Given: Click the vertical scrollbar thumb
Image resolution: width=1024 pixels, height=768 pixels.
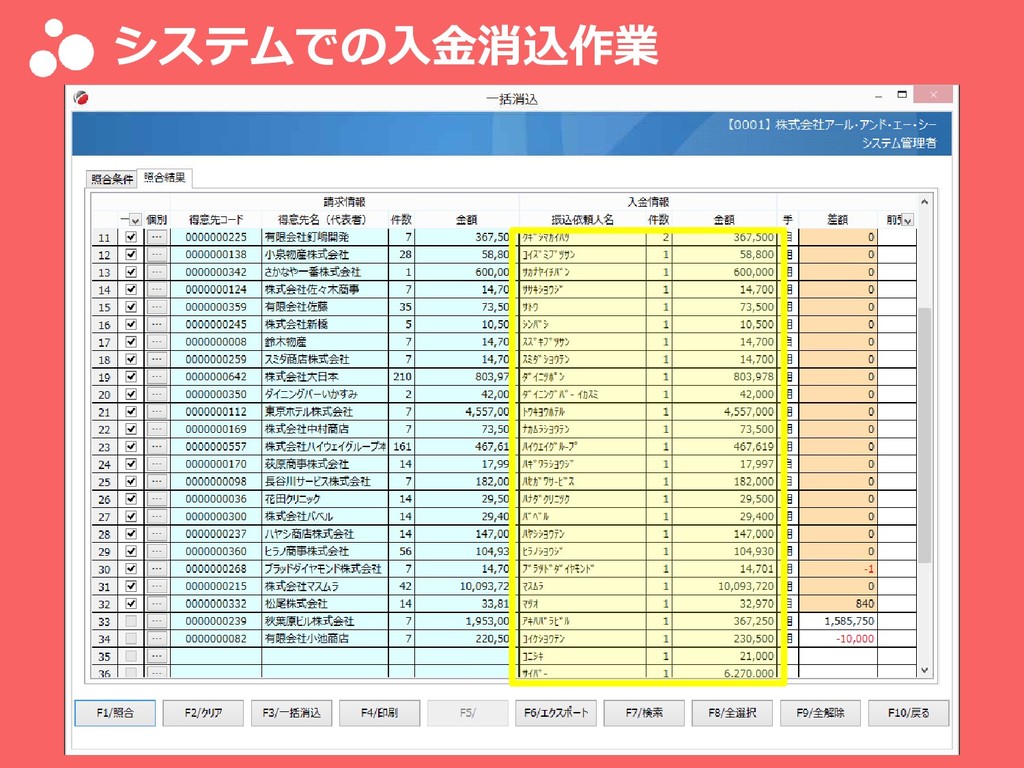Looking at the screenshot, I should tap(924, 436).
